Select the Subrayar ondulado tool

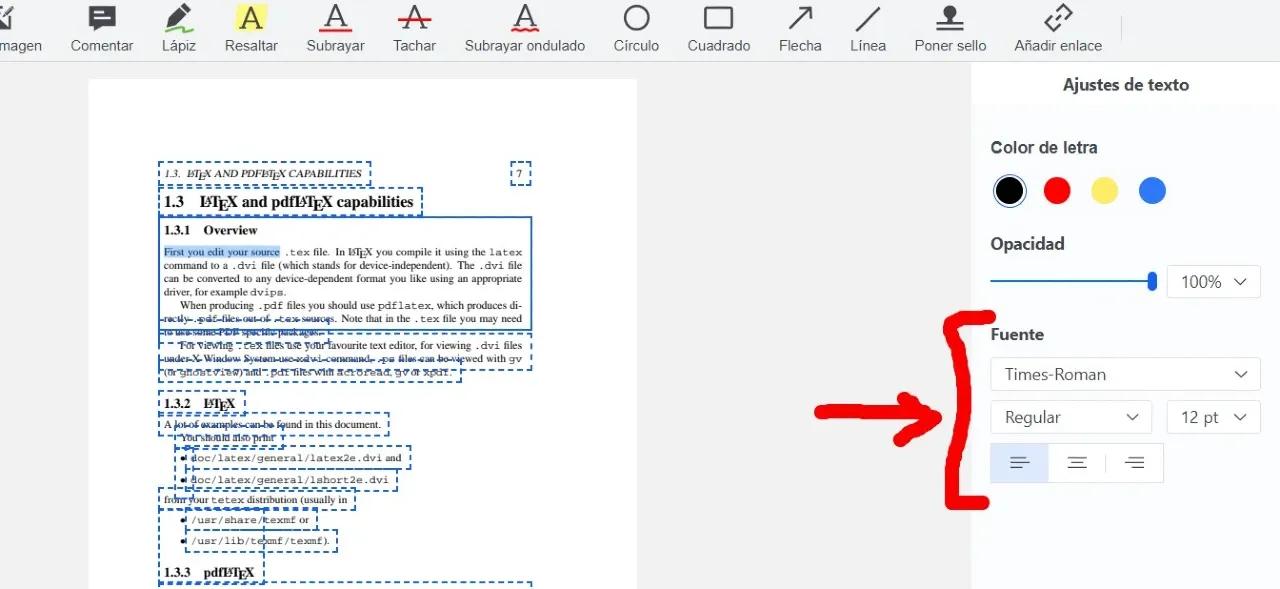click(524, 29)
